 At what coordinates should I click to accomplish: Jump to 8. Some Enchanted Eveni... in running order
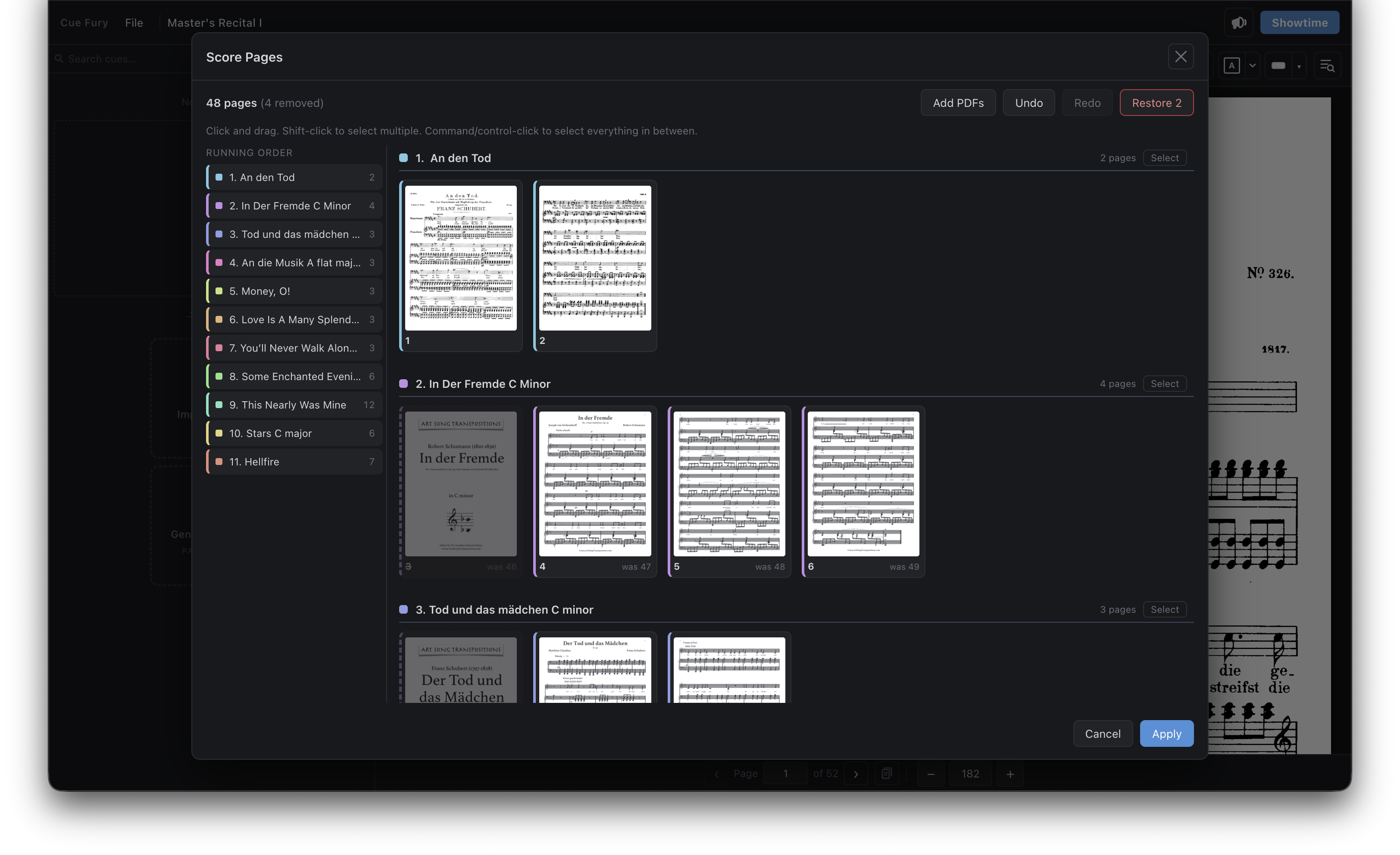[x=294, y=376]
